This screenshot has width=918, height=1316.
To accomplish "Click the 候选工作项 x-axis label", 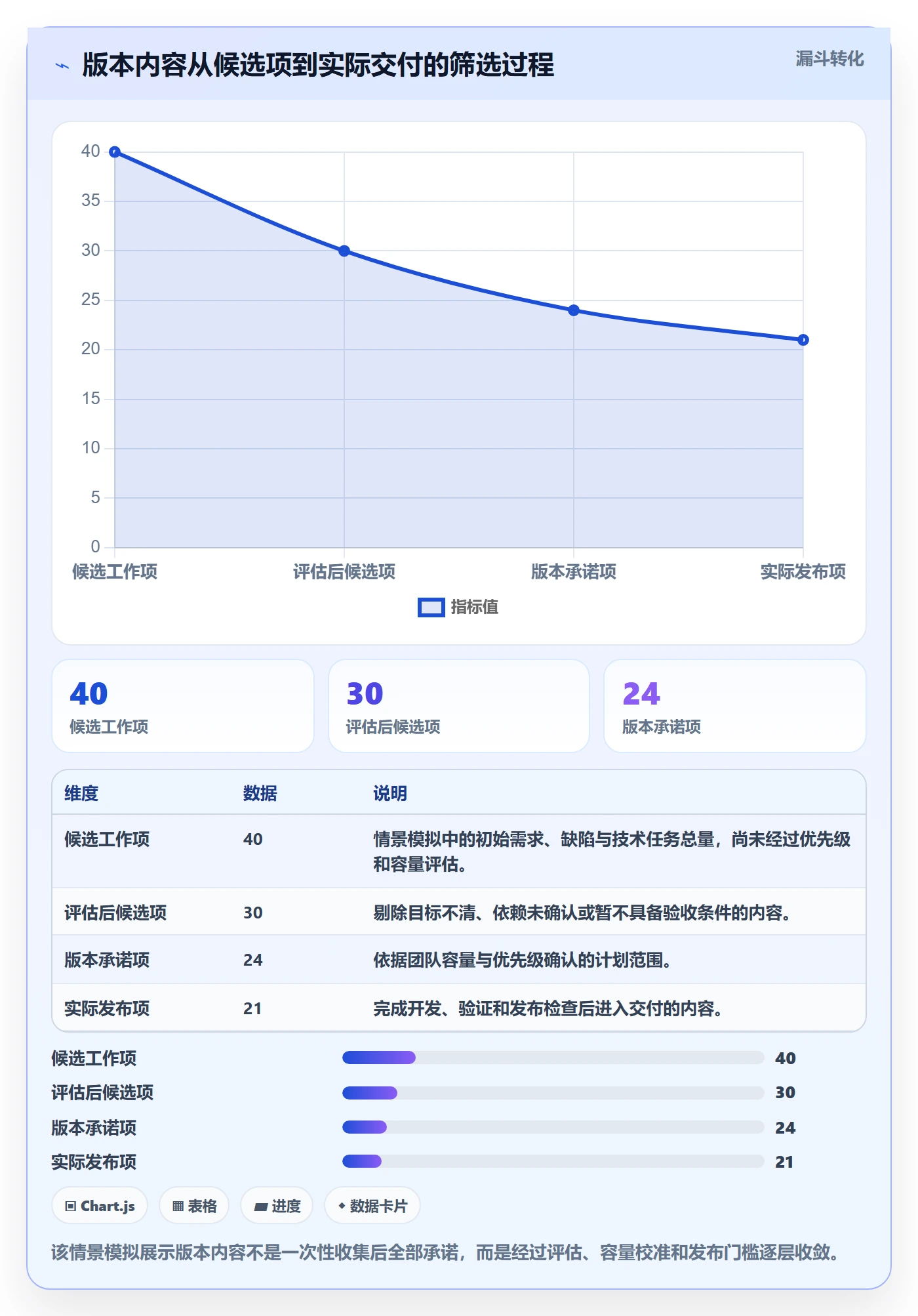I will 115,571.
